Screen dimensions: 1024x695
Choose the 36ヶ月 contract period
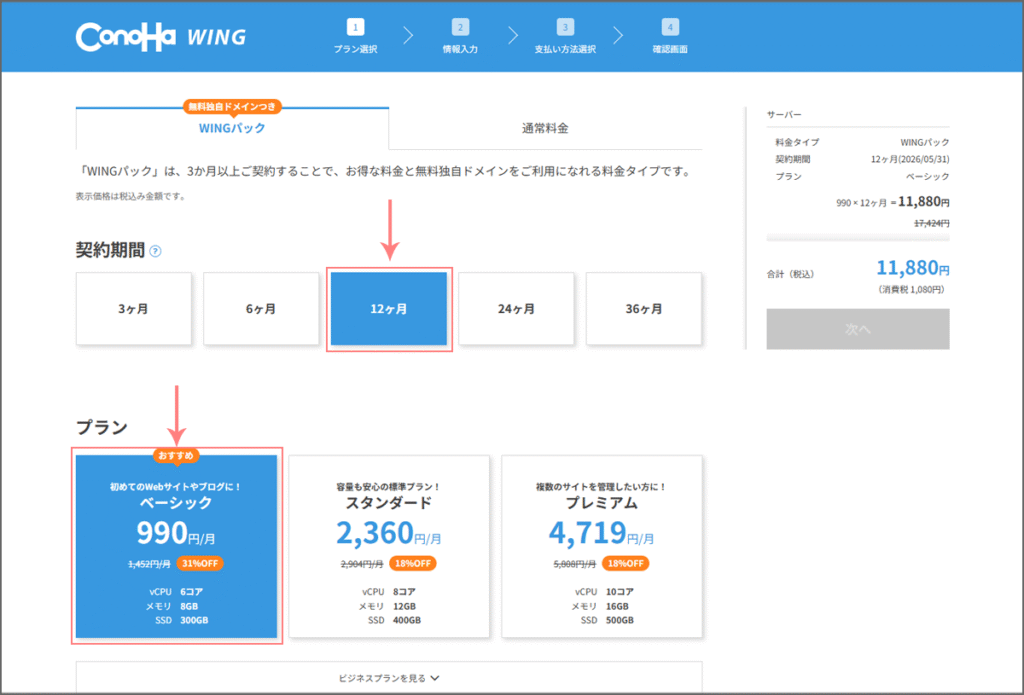(644, 308)
